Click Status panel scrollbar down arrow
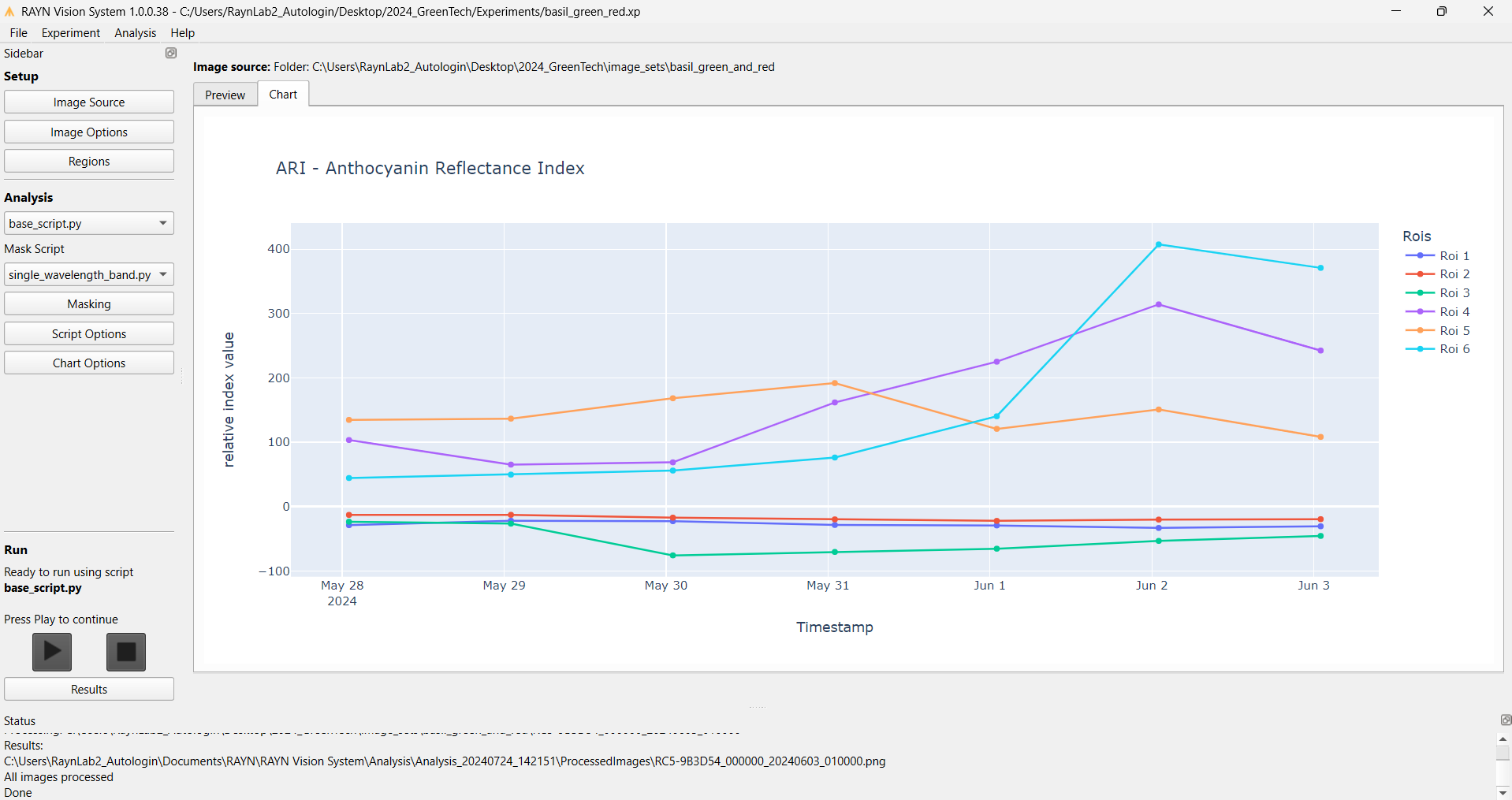 1503,792
